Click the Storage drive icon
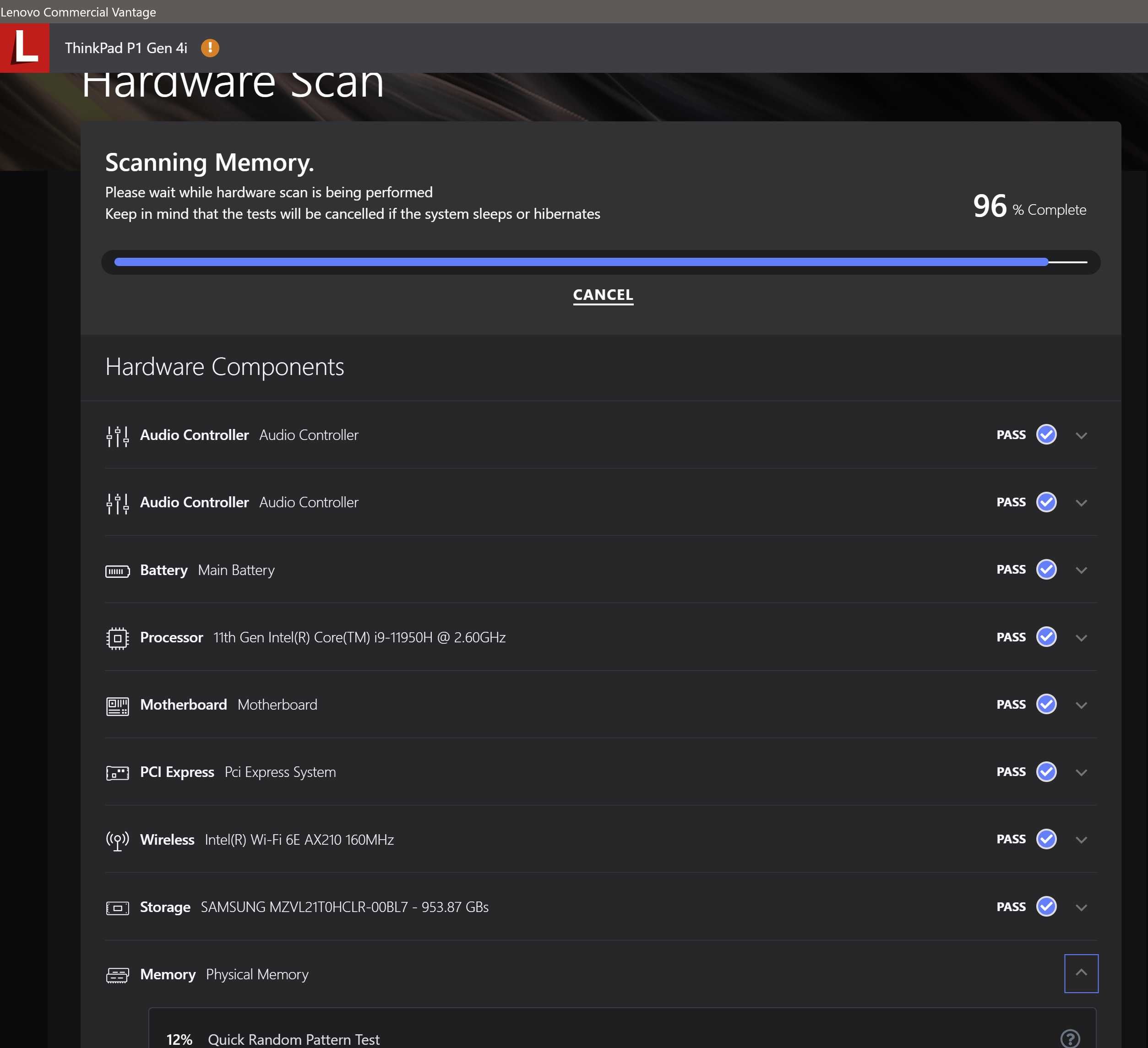This screenshot has height=1048, width=1148. (x=117, y=908)
